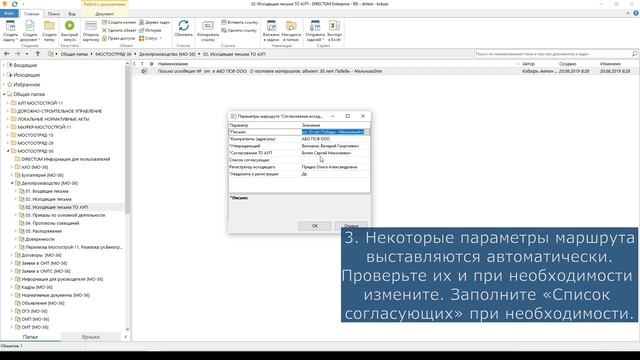Screen dimensions: 640x360
Task: Switch to the Вид ribbon tab
Action: 72,13
